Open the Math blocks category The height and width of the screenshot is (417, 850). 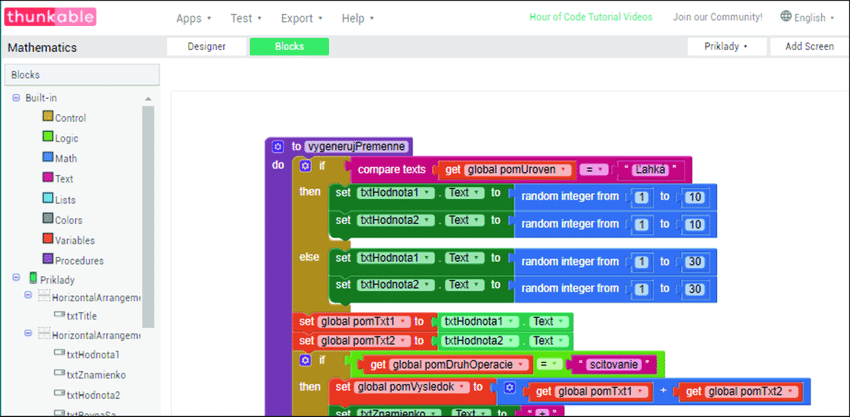(60, 158)
